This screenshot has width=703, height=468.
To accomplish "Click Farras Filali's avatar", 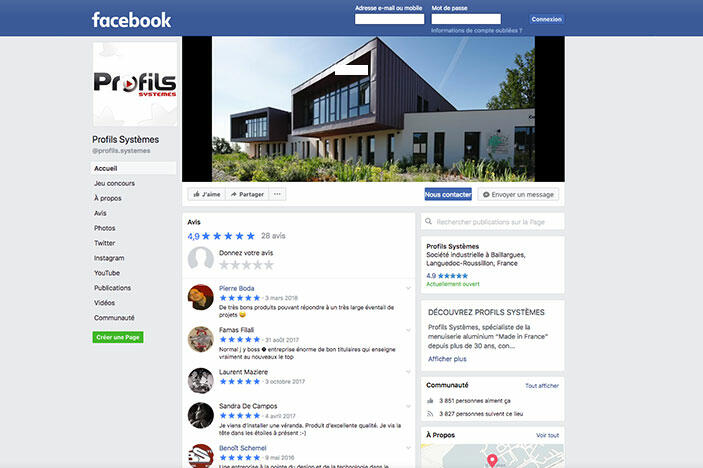I will tap(200, 339).
